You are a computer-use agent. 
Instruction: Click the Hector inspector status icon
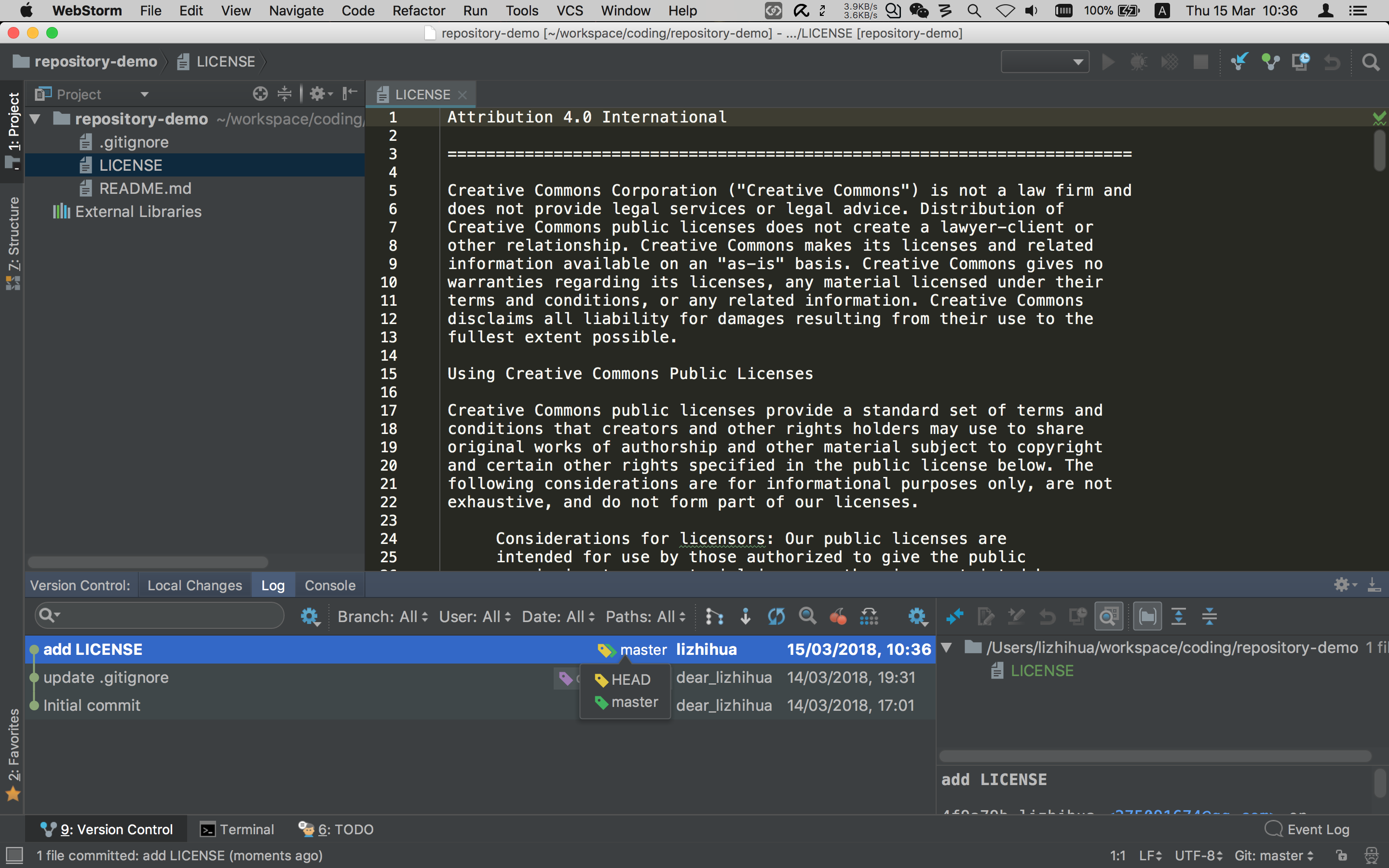[1371, 855]
